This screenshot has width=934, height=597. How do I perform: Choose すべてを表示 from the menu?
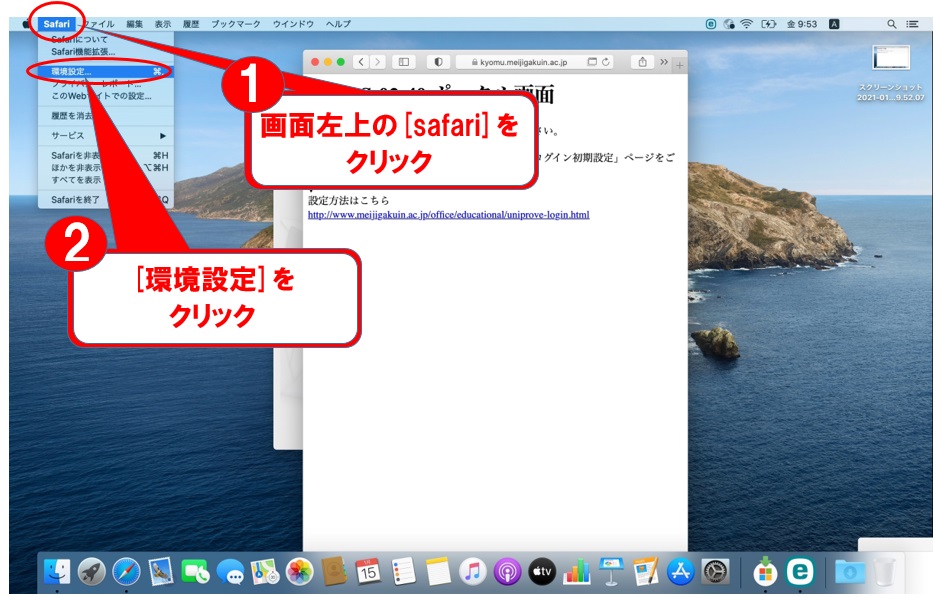[106, 180]
